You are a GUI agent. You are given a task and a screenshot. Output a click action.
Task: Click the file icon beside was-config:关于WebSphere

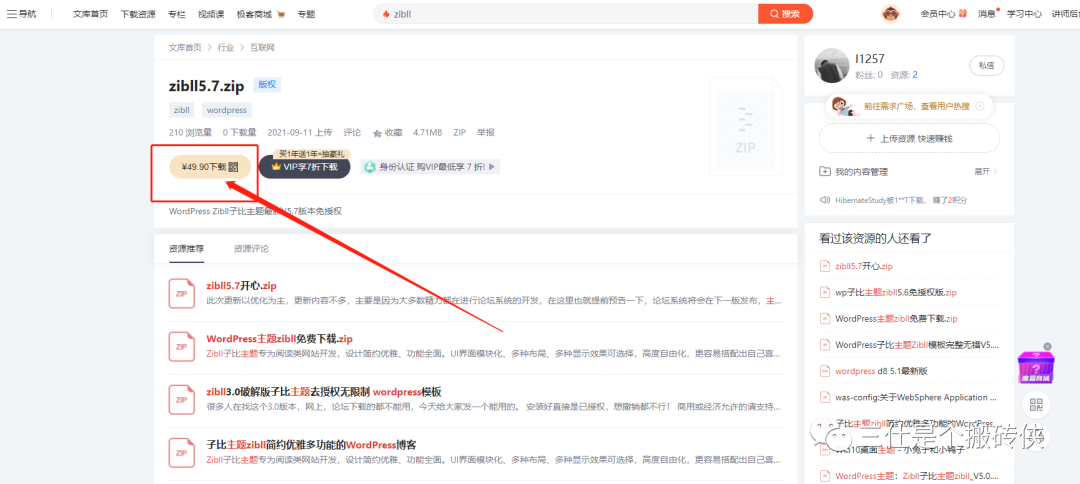(824, 397)
